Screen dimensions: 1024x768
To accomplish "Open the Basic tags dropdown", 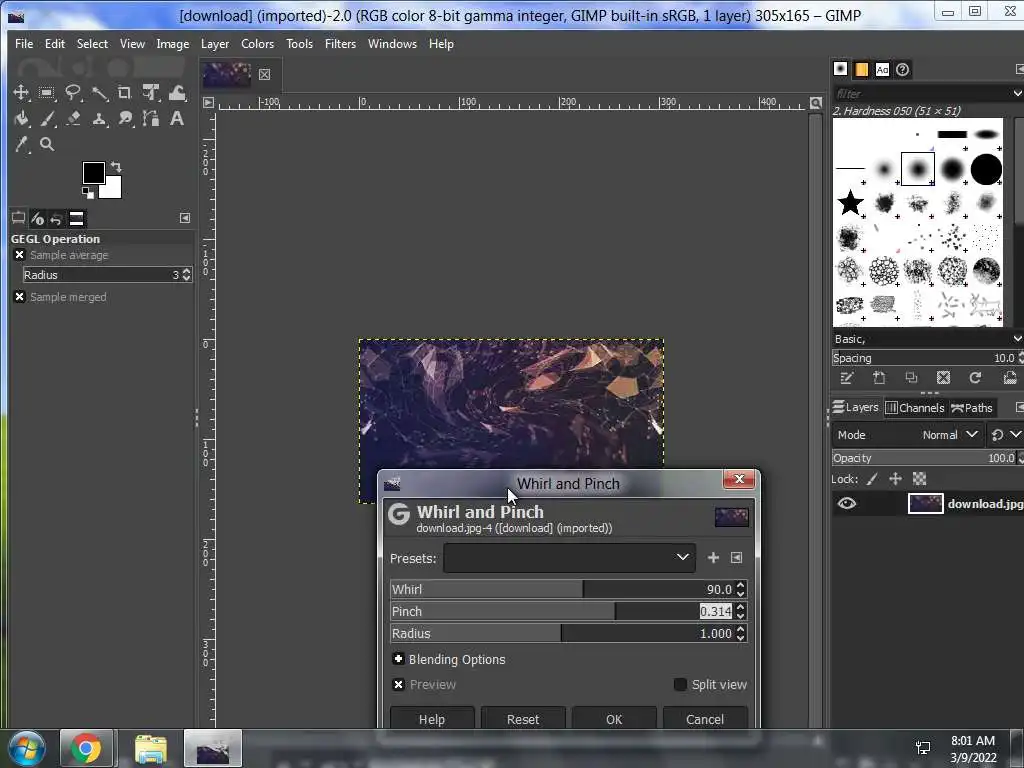I will pos(1017,339).
